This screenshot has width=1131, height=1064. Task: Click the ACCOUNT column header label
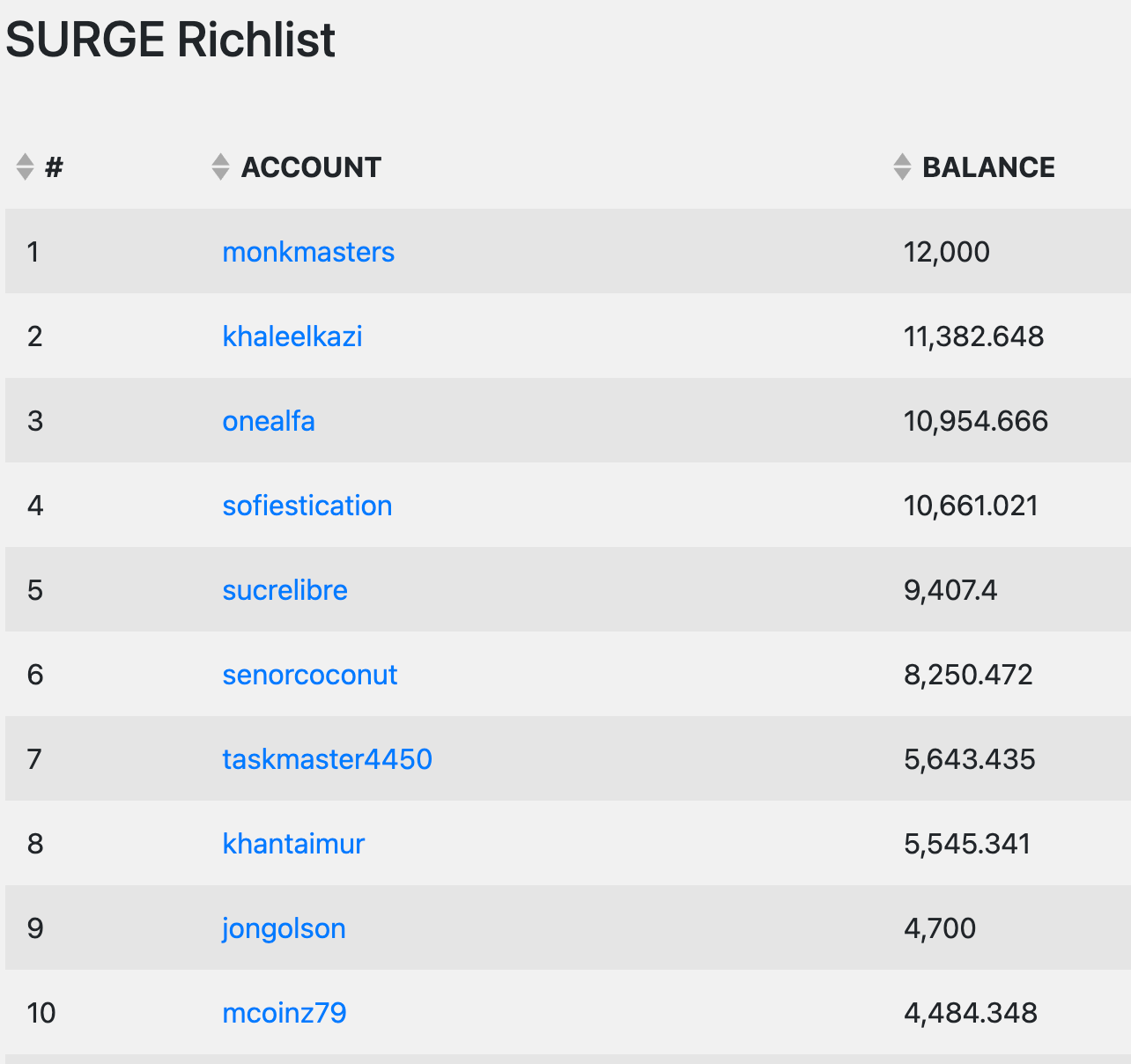tap(311, 167)
